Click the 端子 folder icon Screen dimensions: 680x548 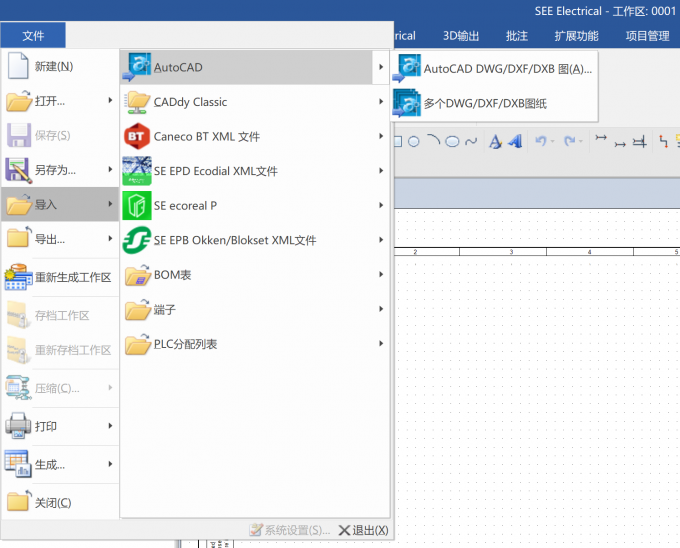click(x=138, y=310)
